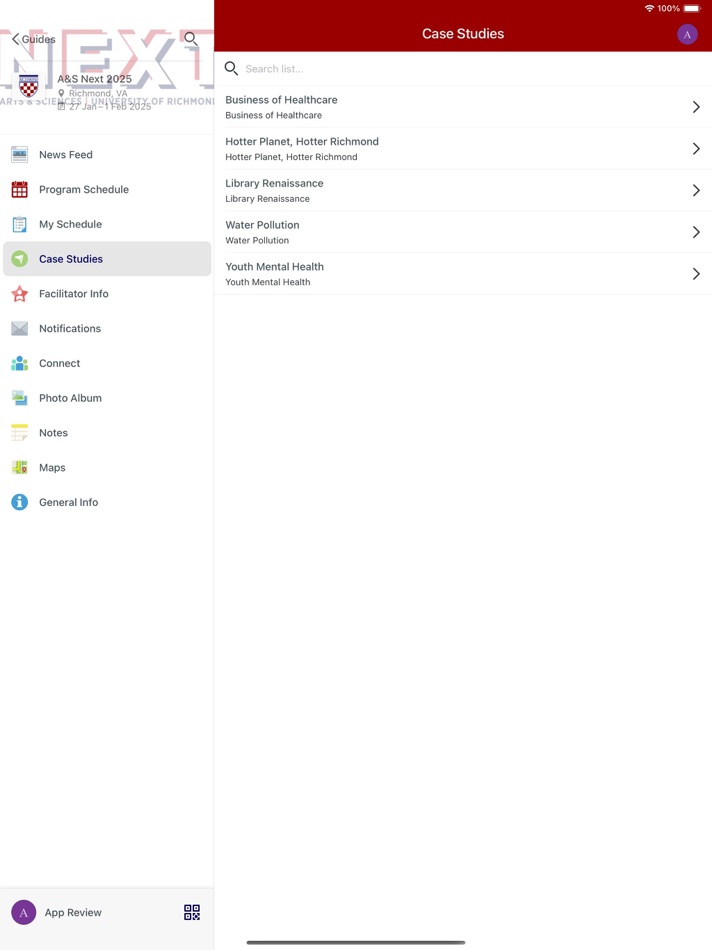Image resolution: width=712 pixels, height=950 pixels.
Task: Click the Connect people icon
Action: click(19, 363)
